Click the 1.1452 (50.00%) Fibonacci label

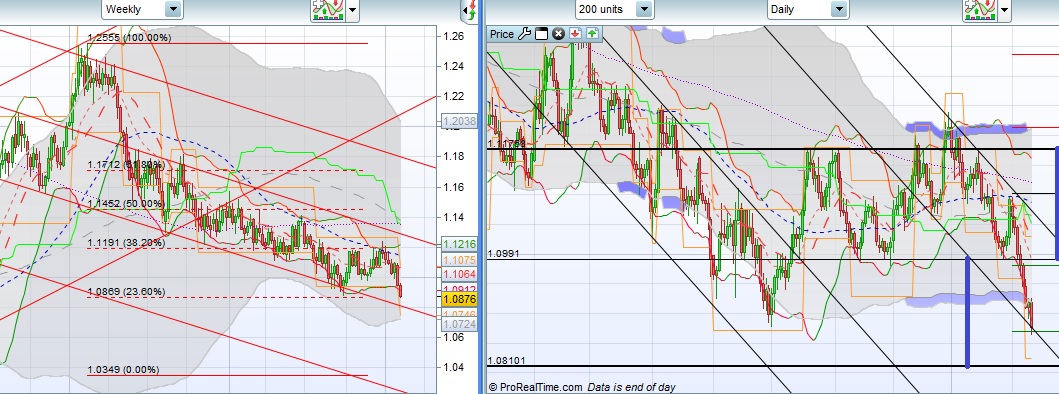point(126,203)
